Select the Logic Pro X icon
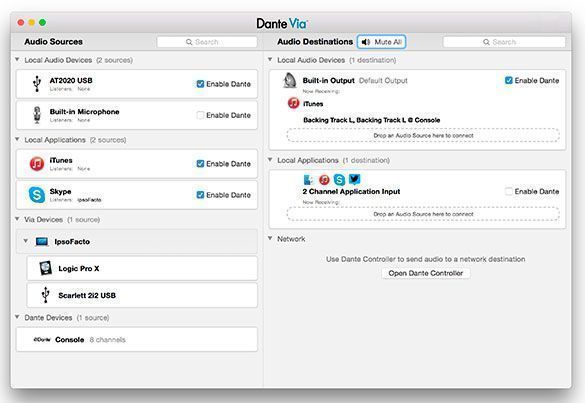The width and height of the screenshot is (585, 403). [x=46, y=268]
